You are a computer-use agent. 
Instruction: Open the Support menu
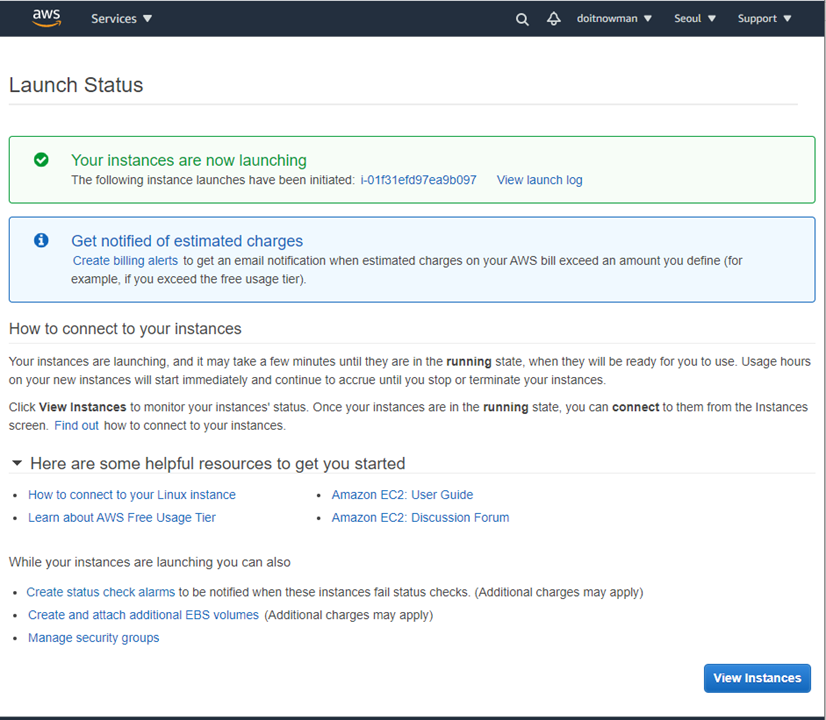click(764, 19)
